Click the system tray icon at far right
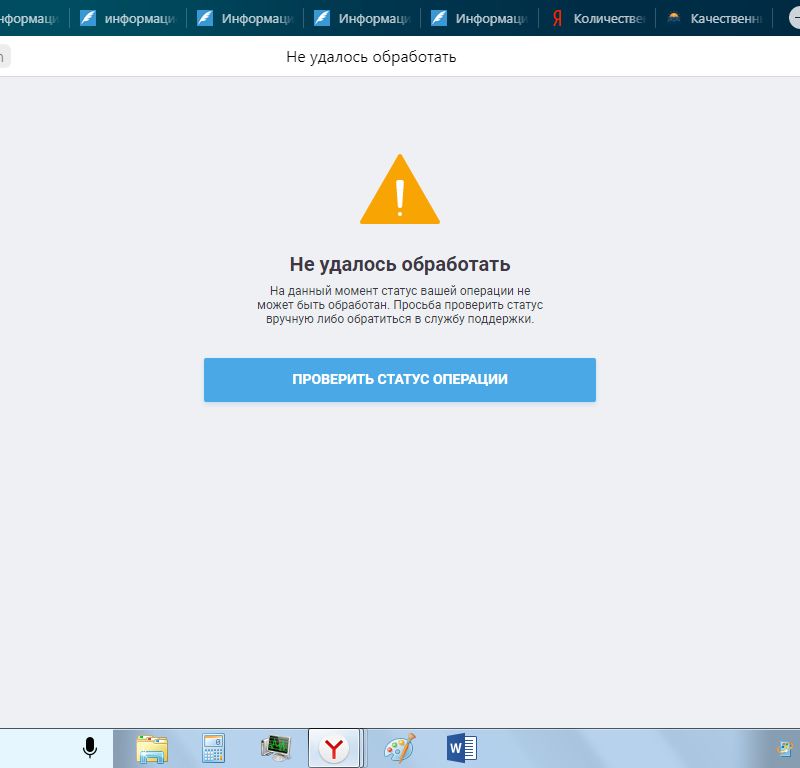The height and width of the screenshot is (768, 800). [x=783, y=748]
